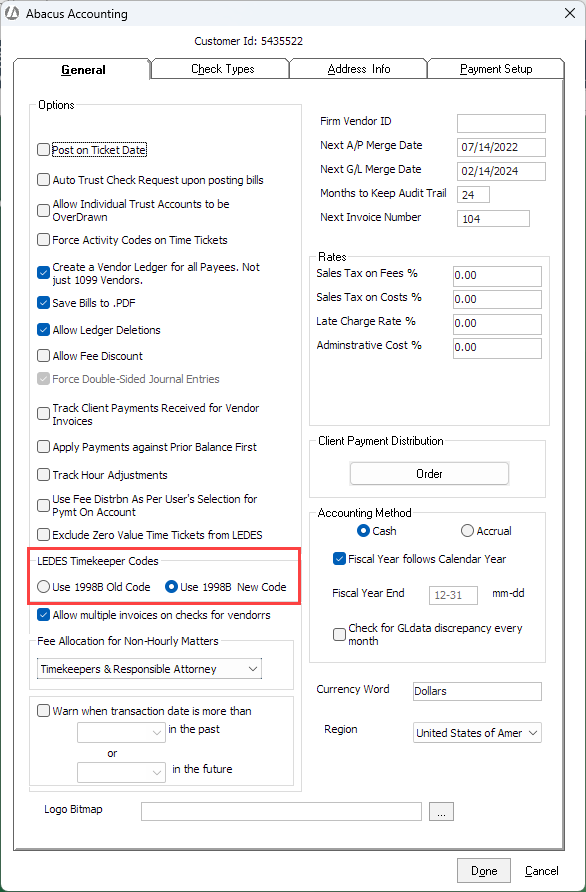
Task: Click the Abacus Accounting logo icon in title bar
Action: tap(12, 13)
